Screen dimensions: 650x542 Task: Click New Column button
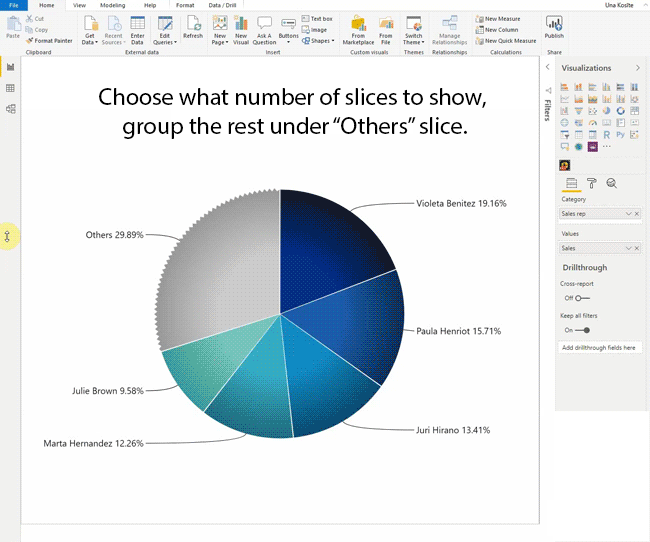[497, 30]
